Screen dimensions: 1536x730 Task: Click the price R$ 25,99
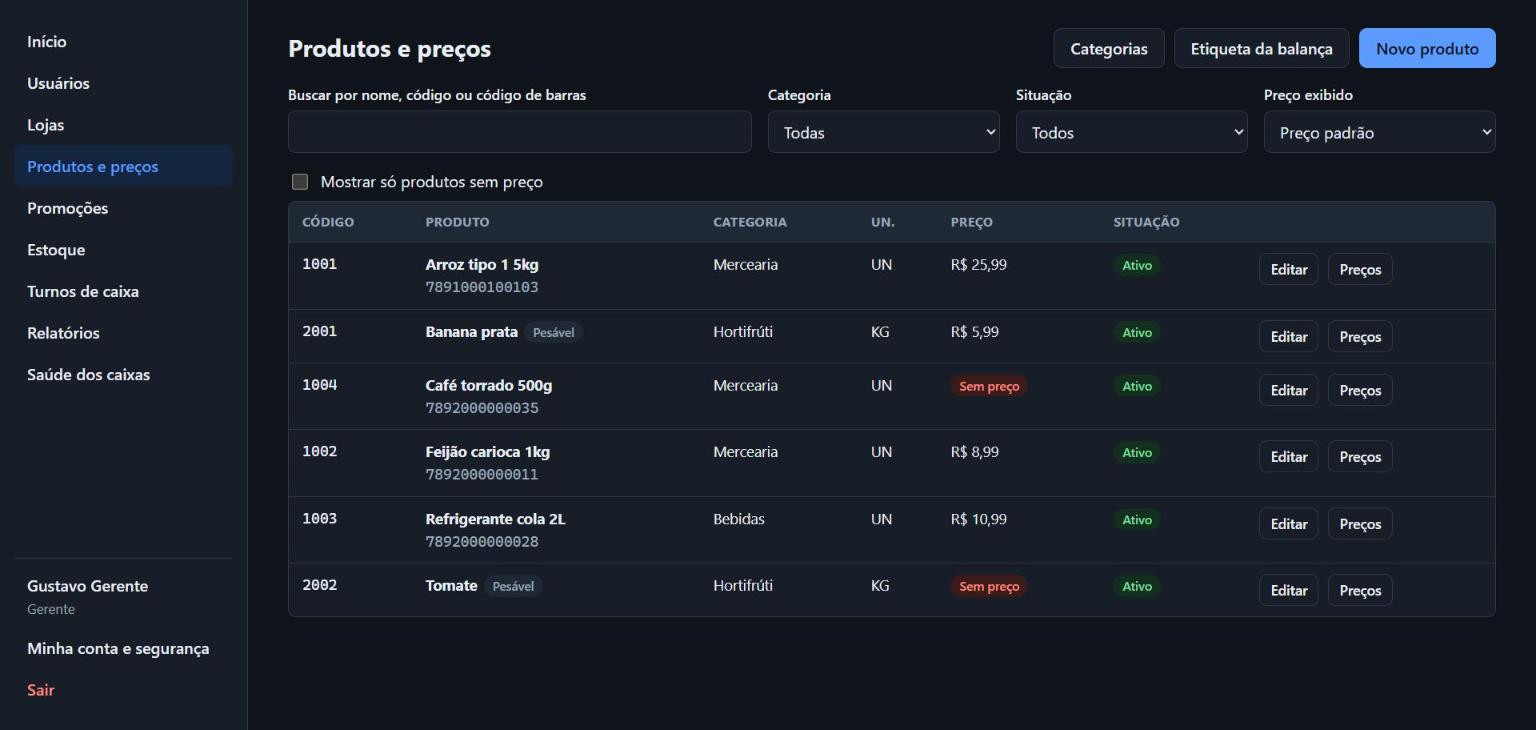[979, 265]
